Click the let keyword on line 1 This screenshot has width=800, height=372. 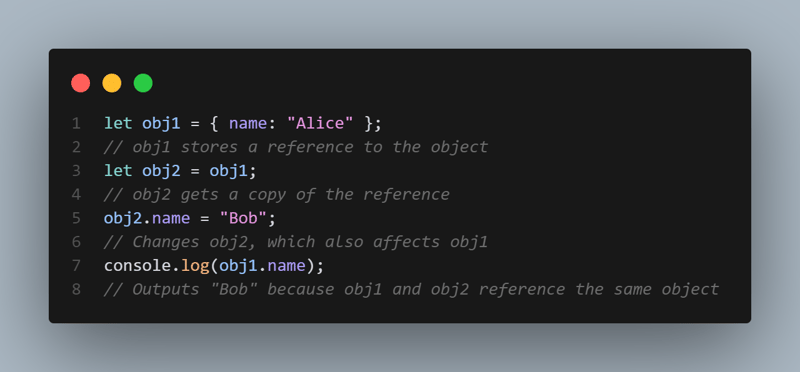(118, 123)
